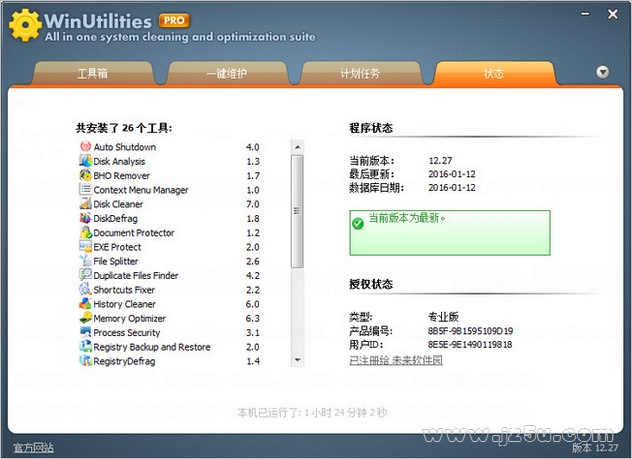Click the product number 8B5F-9B1595109D19
Screen dimensions: 632x459
470,331
